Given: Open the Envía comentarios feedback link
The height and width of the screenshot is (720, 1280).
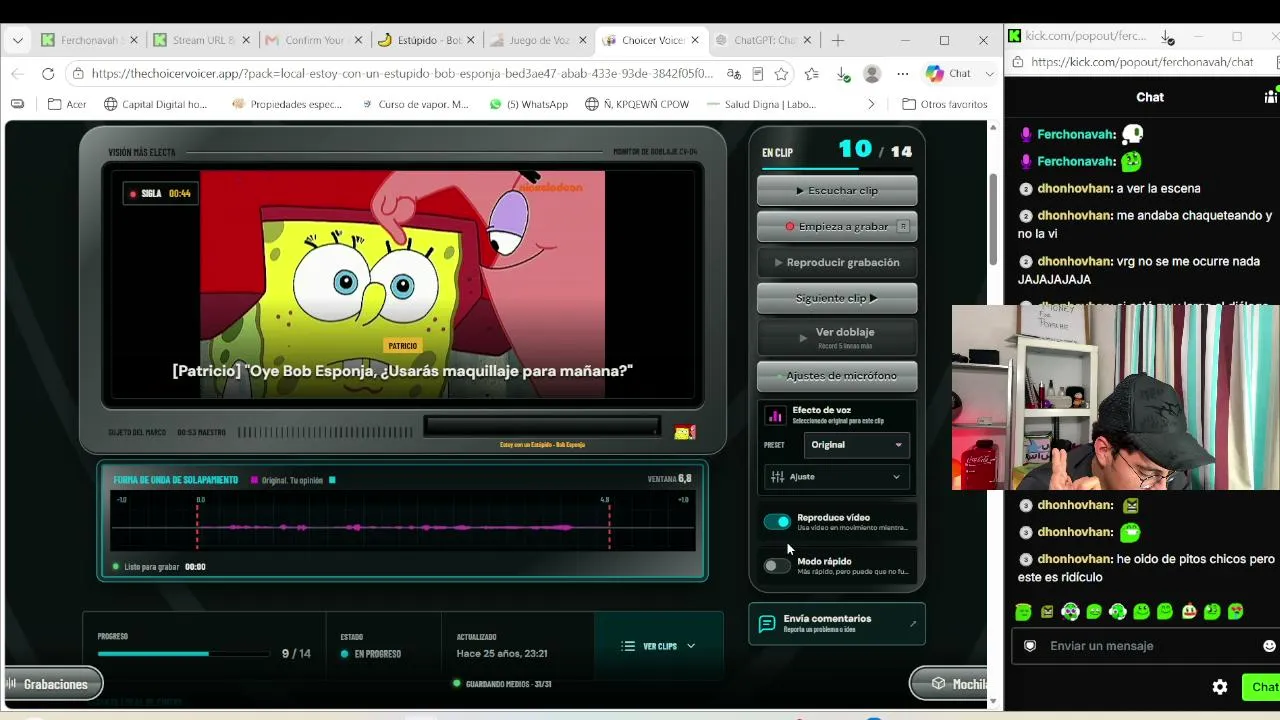Looking at the screenshot, I should [x=837, y=624].
